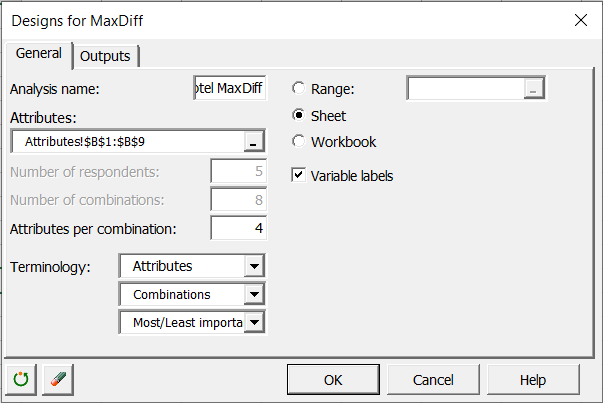Toggle the Variable labels checkbox
Screen dimensions: 603x403
tap(298, 175)
